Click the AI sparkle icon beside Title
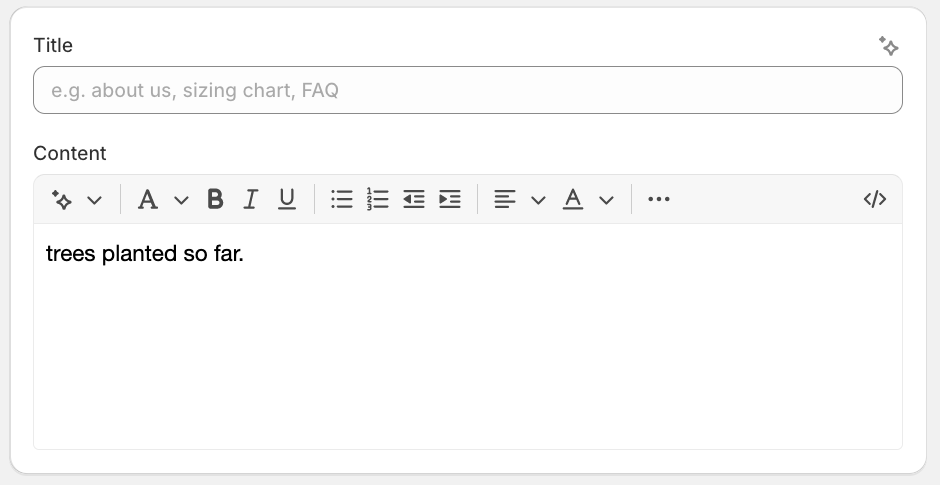Image resolution: width=940 pixels, height=485 pixels. [x=888, y=46]
